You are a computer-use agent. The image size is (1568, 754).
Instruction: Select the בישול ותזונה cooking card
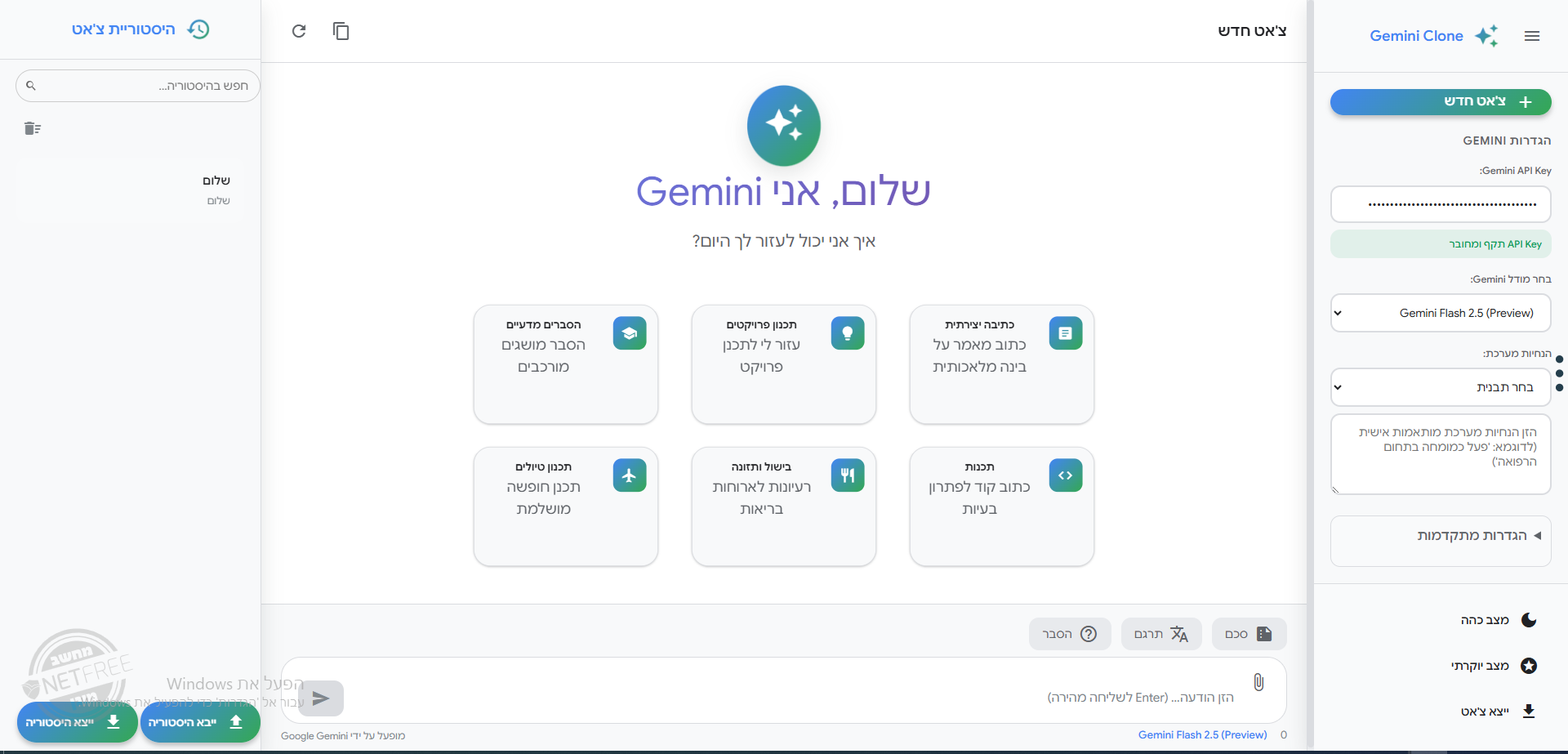(x=783, y=506)
